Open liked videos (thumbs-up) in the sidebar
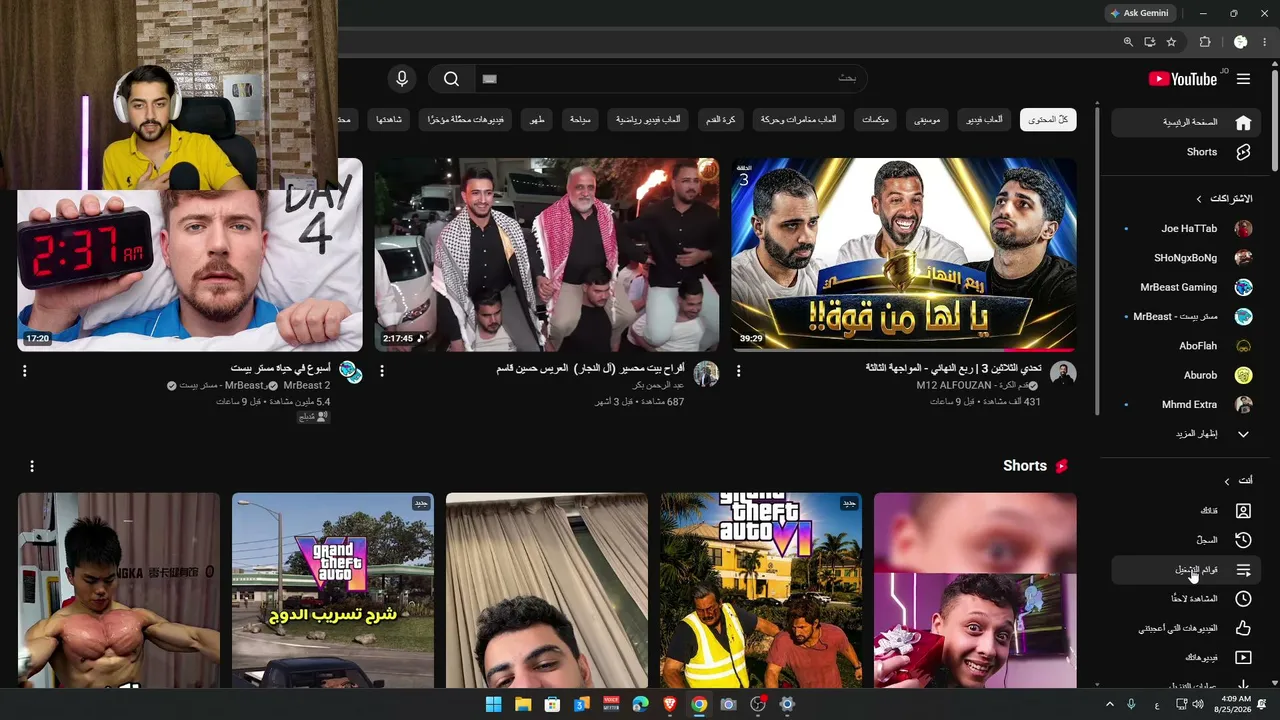 [x=1186, y=628]
